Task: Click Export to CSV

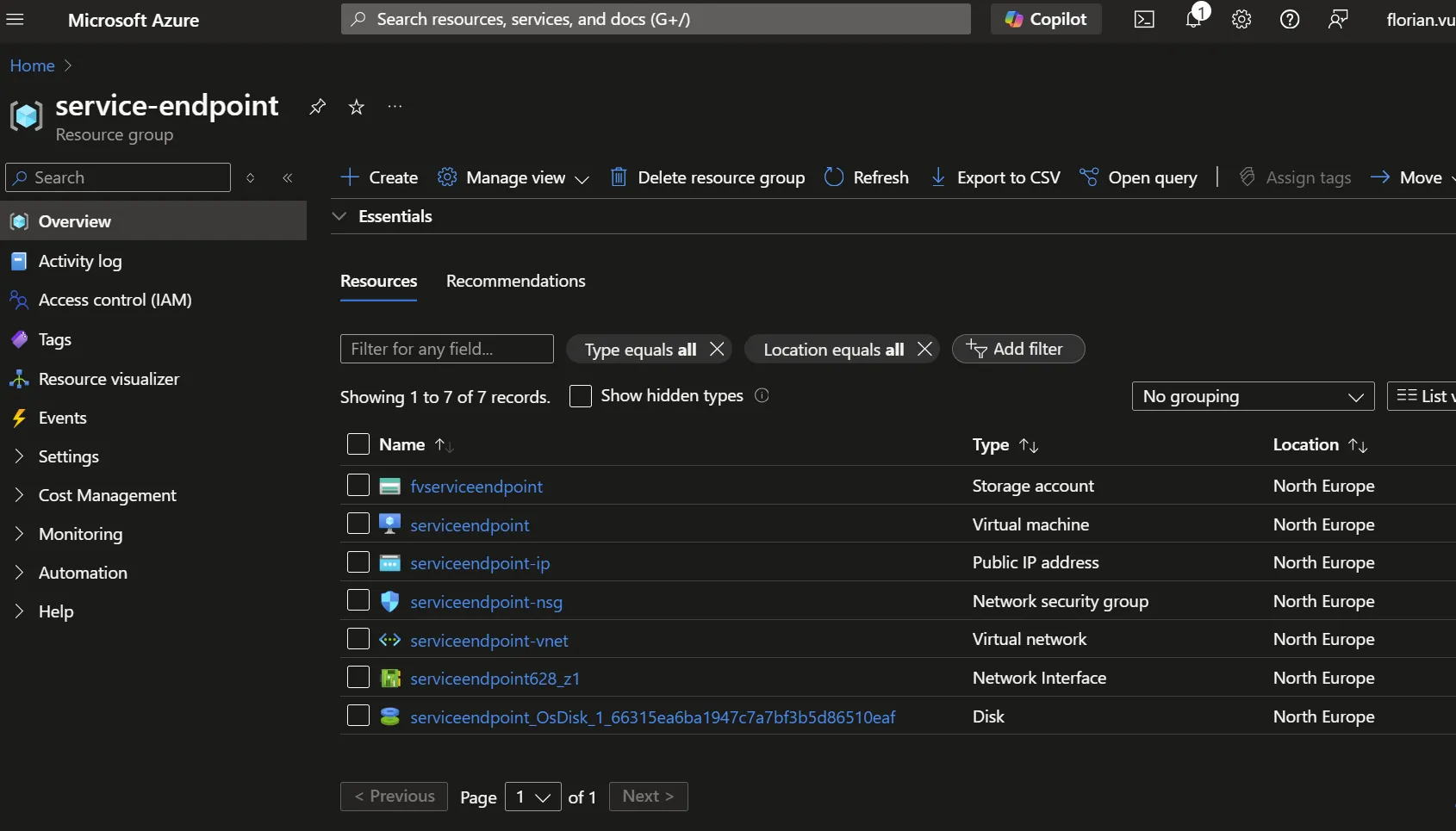Action: (995, 177)
